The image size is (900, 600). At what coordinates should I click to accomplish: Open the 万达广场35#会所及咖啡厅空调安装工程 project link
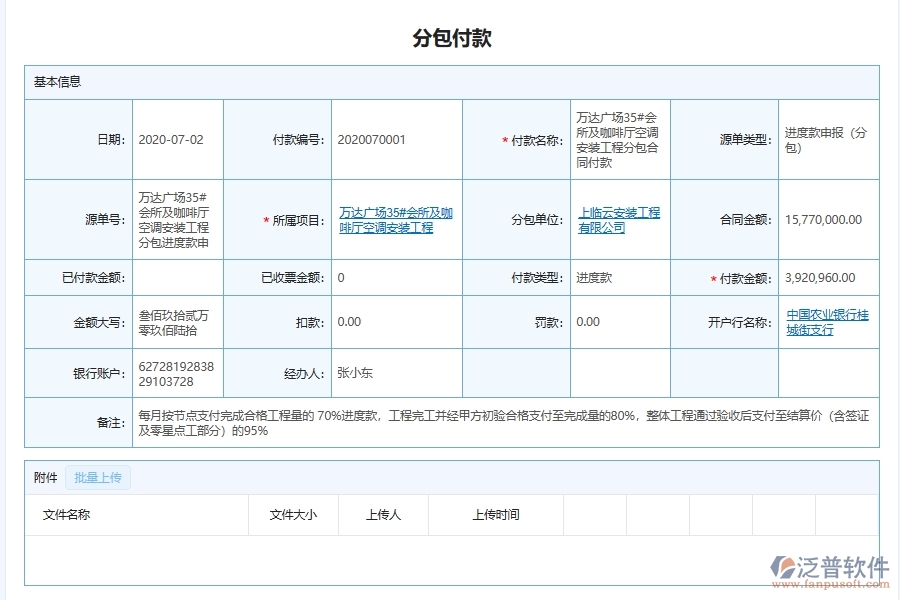(x=396, y=219)
